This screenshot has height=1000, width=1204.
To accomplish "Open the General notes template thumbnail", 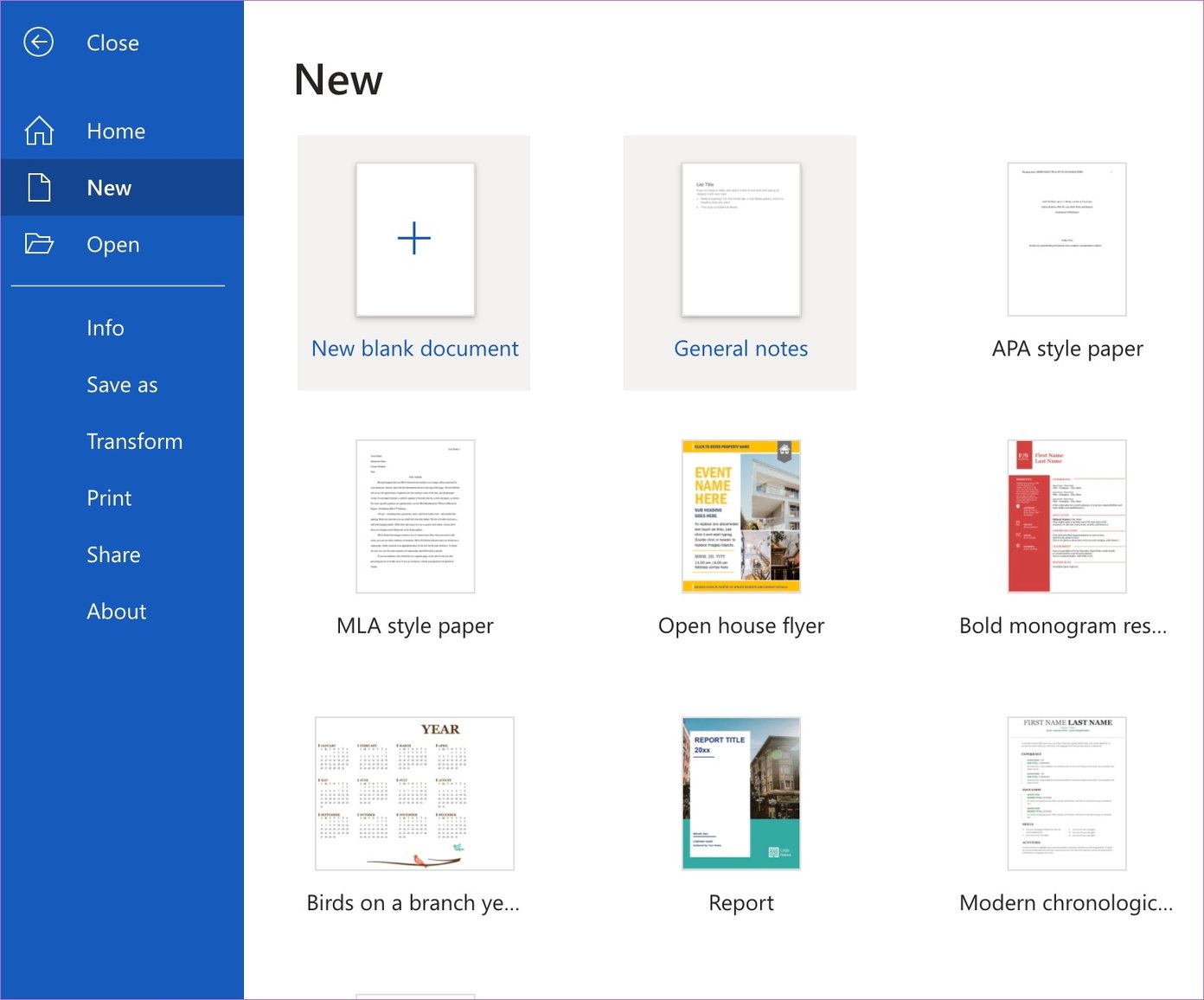I will point(740,240).
